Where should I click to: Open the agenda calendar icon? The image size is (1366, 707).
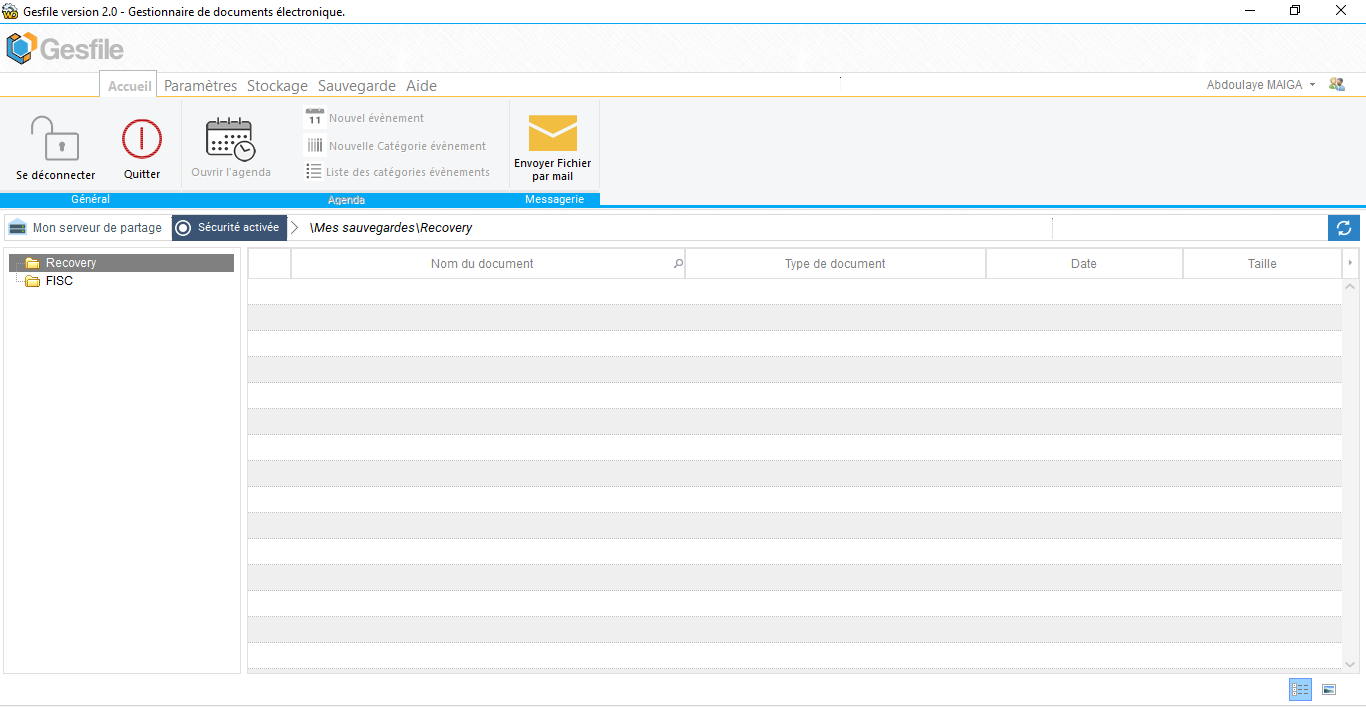pos(230,139)
